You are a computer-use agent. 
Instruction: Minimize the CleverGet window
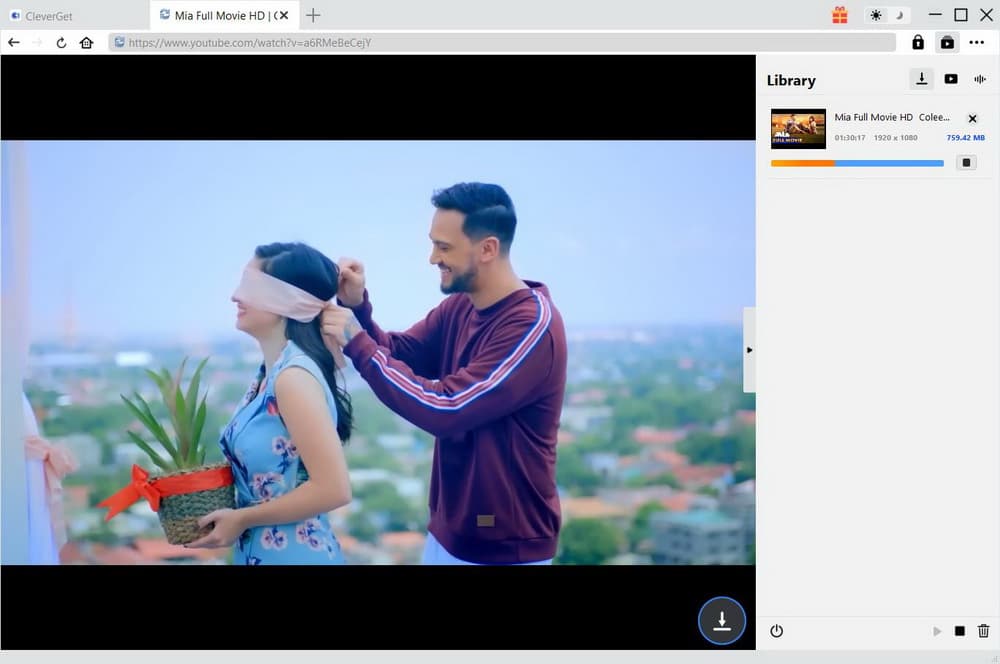[x=935, y=15]
